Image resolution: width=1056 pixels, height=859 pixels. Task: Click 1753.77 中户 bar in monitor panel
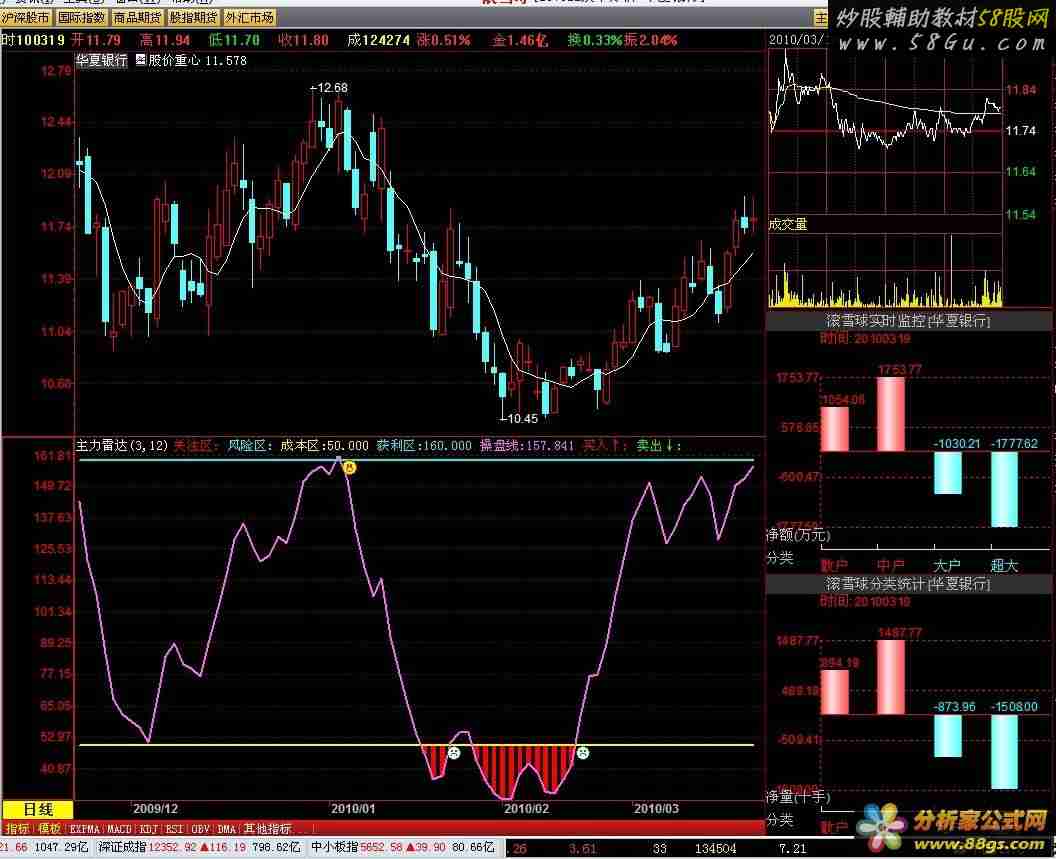pyautogui.click(x=891, y=414)
